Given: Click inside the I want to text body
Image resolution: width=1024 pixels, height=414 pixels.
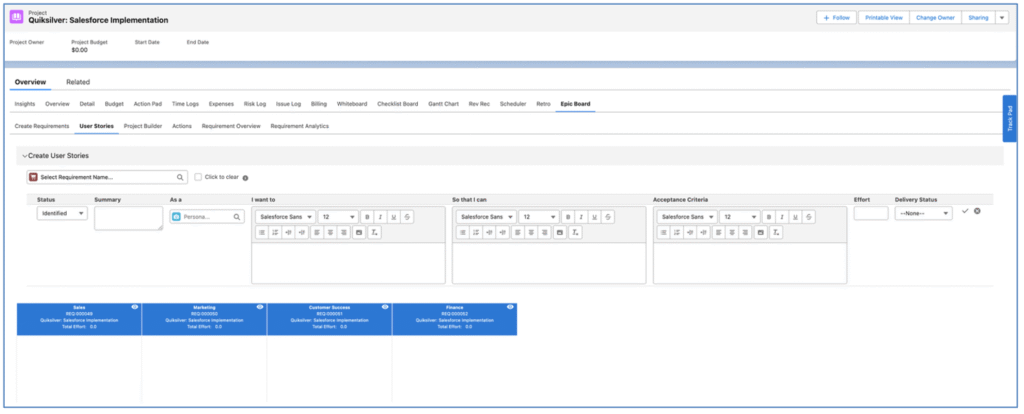Looking at the screenshot, I should 348,263.
